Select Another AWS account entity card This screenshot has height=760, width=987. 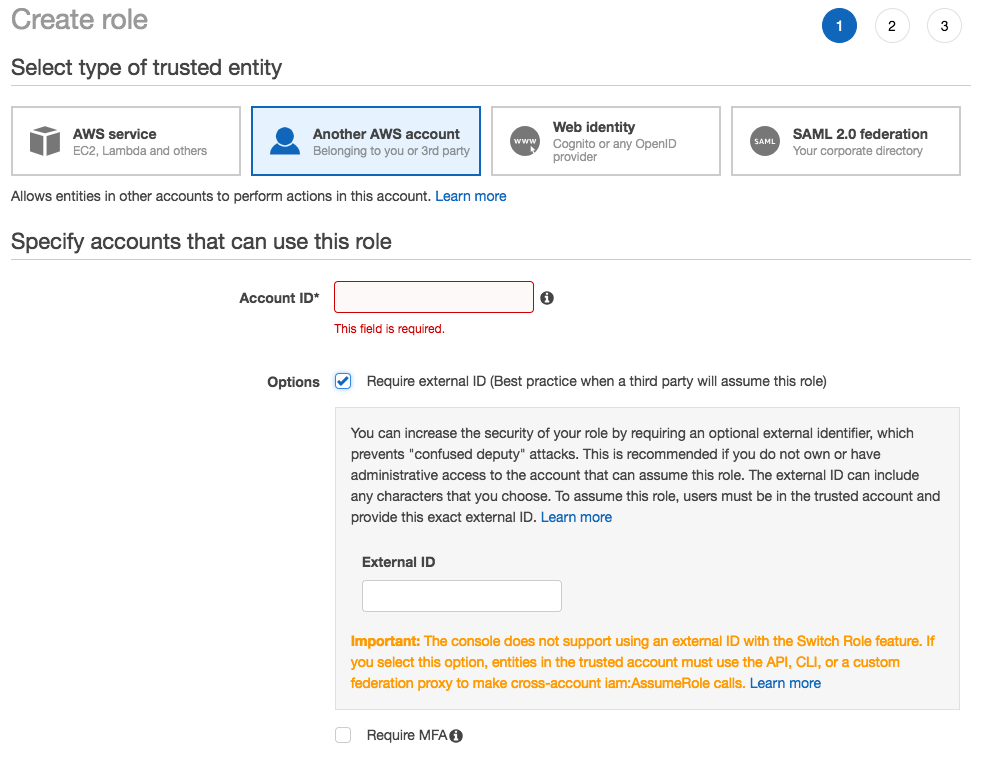point(366,141)
